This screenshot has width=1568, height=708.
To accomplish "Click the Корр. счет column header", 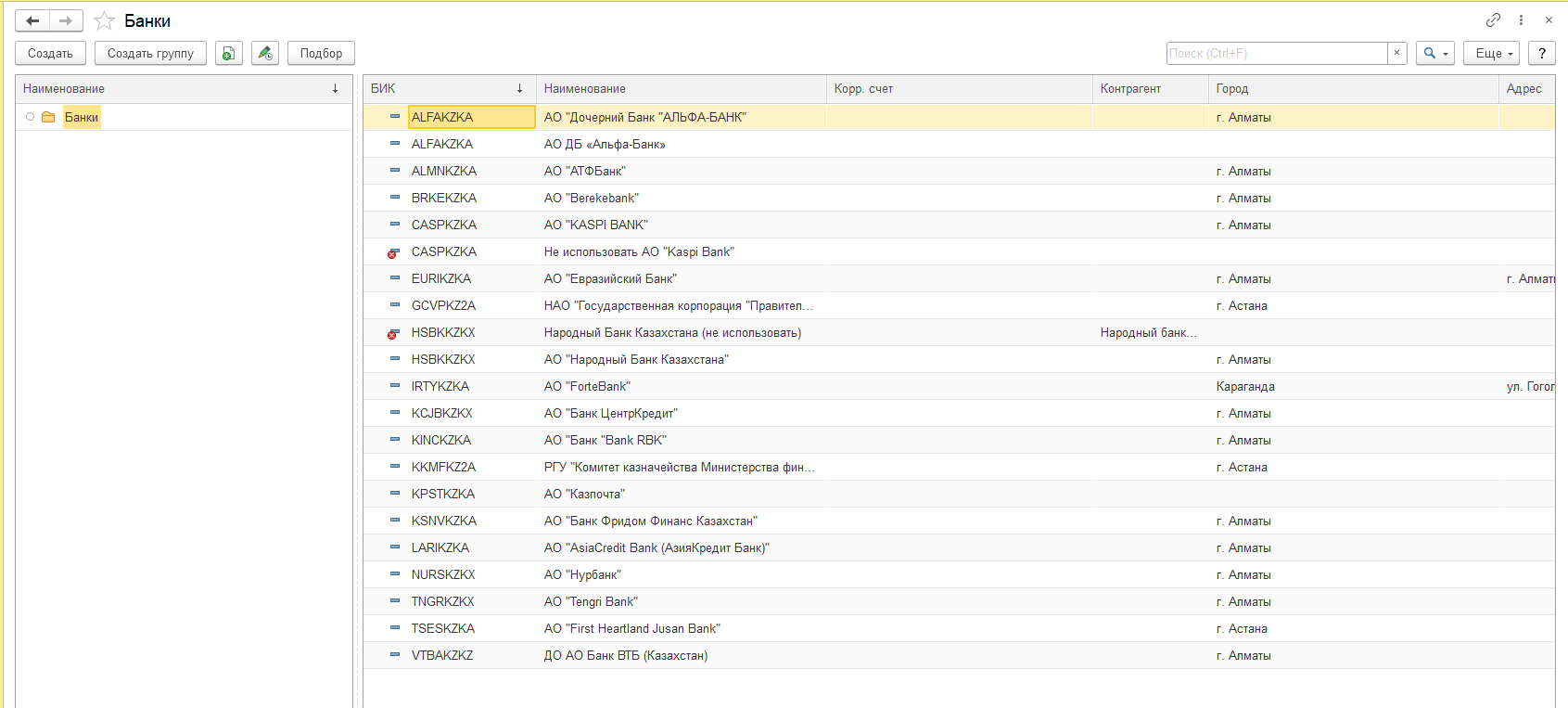I will [x=959, y=89].
